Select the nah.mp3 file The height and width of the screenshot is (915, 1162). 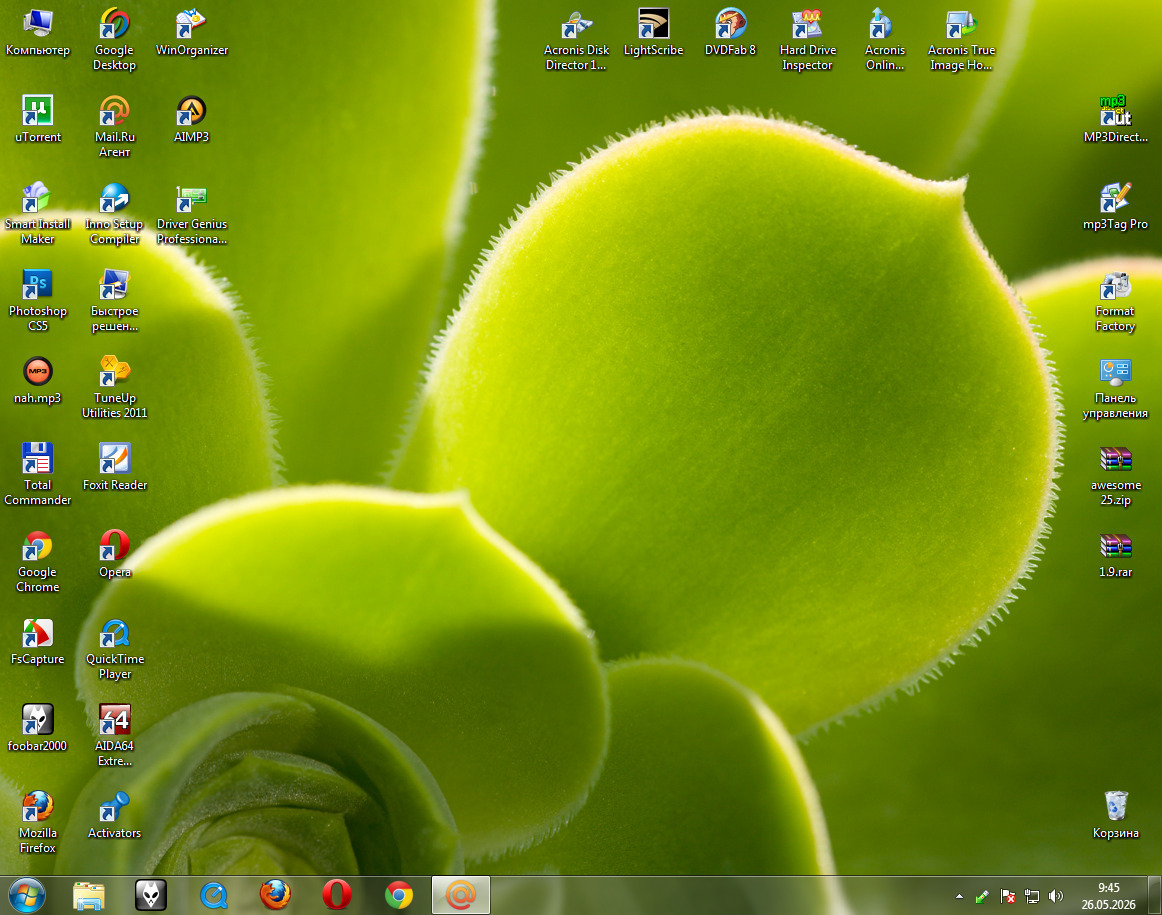[38, 381]
